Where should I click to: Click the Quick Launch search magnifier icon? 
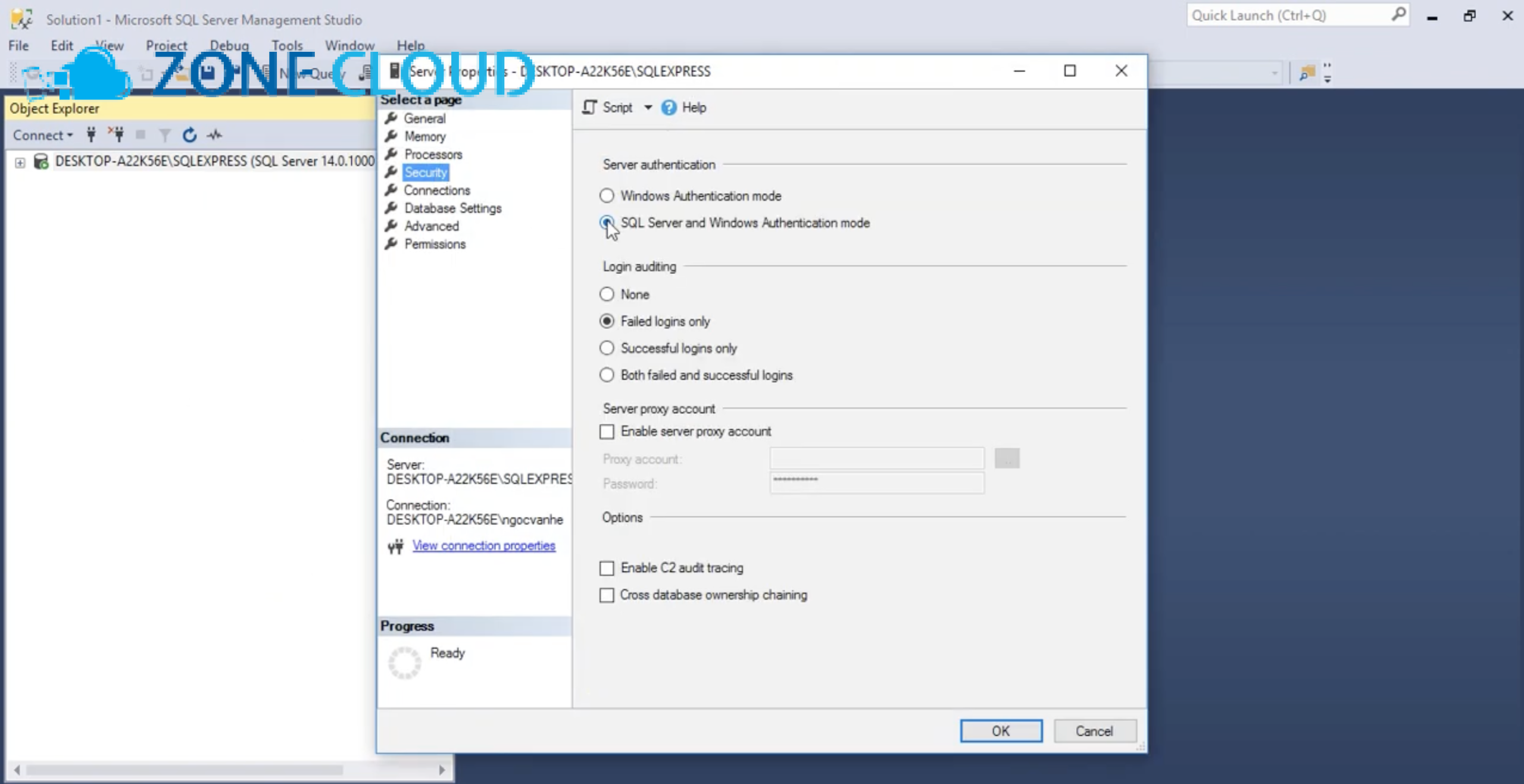[1398, 14]
